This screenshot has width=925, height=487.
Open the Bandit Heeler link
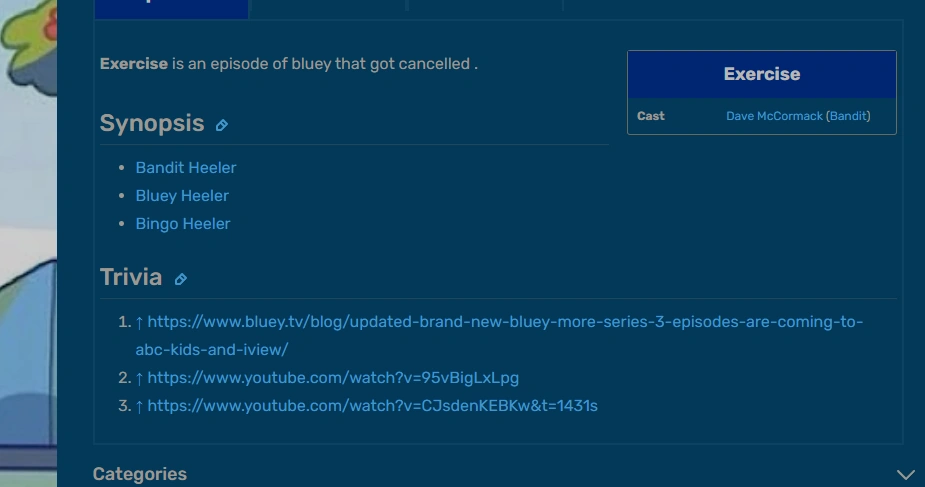point(186,167)
